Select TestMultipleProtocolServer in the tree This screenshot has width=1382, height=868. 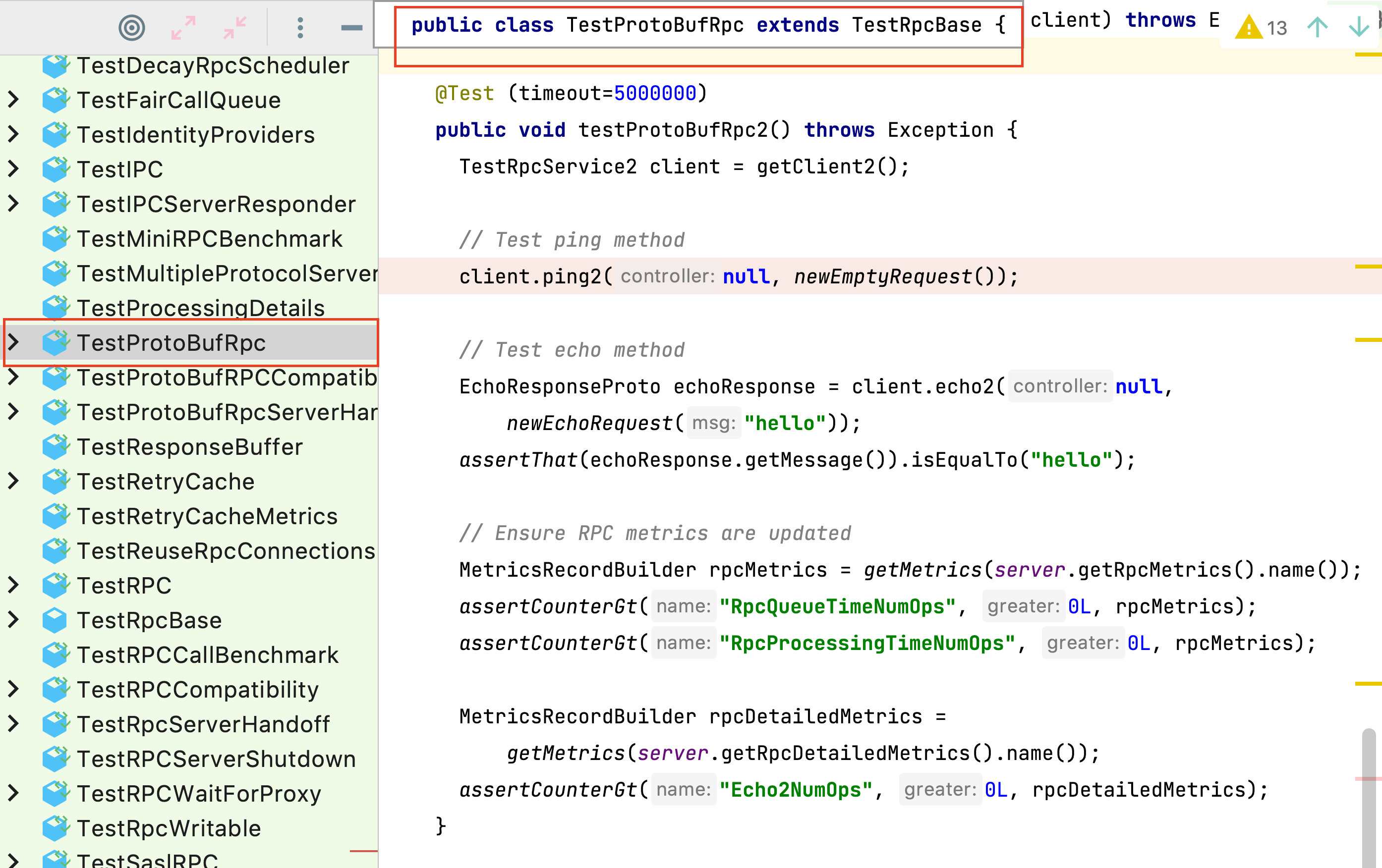227,273
